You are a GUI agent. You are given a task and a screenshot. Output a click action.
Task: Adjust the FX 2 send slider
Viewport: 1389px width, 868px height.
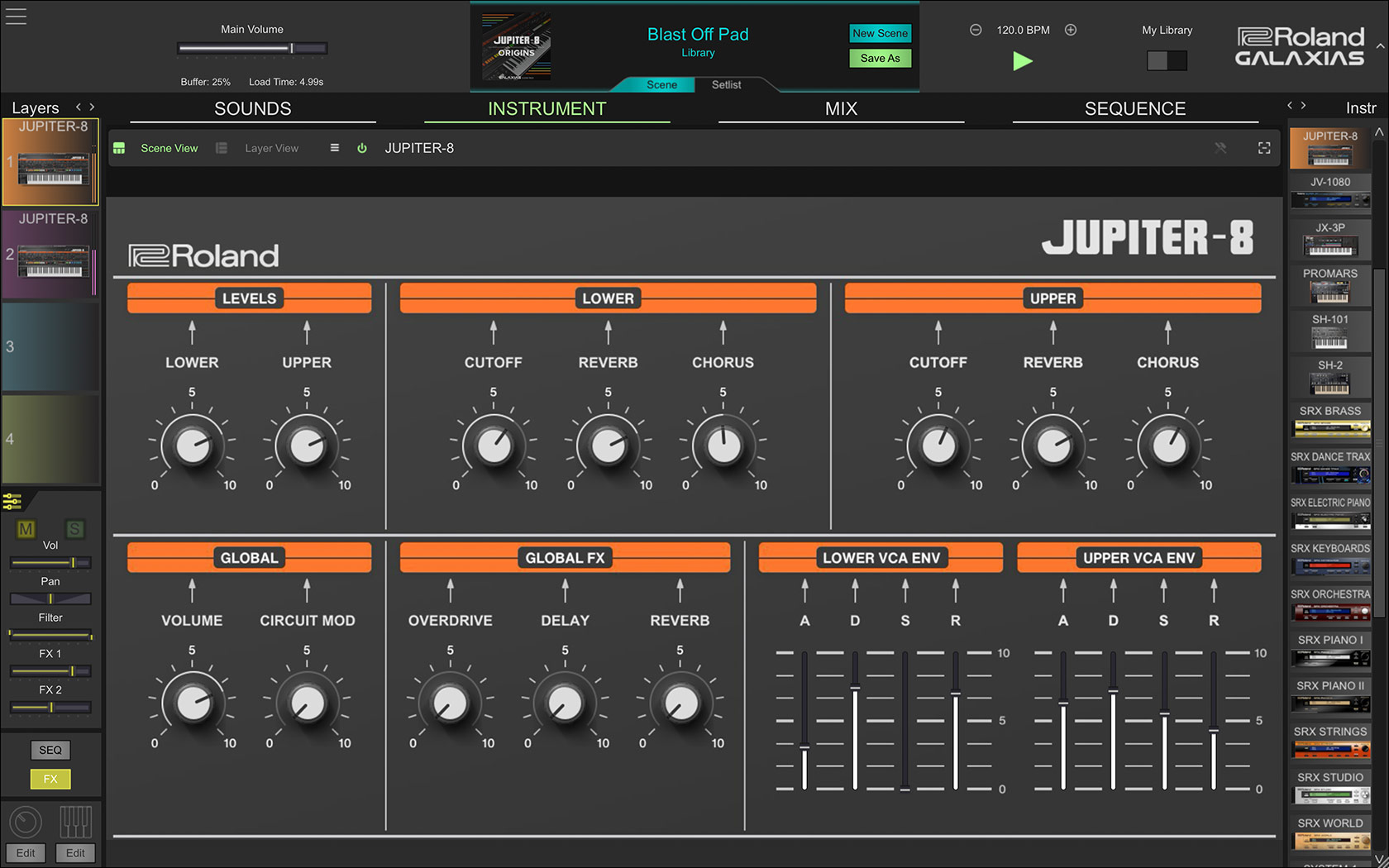coord(50,708)
